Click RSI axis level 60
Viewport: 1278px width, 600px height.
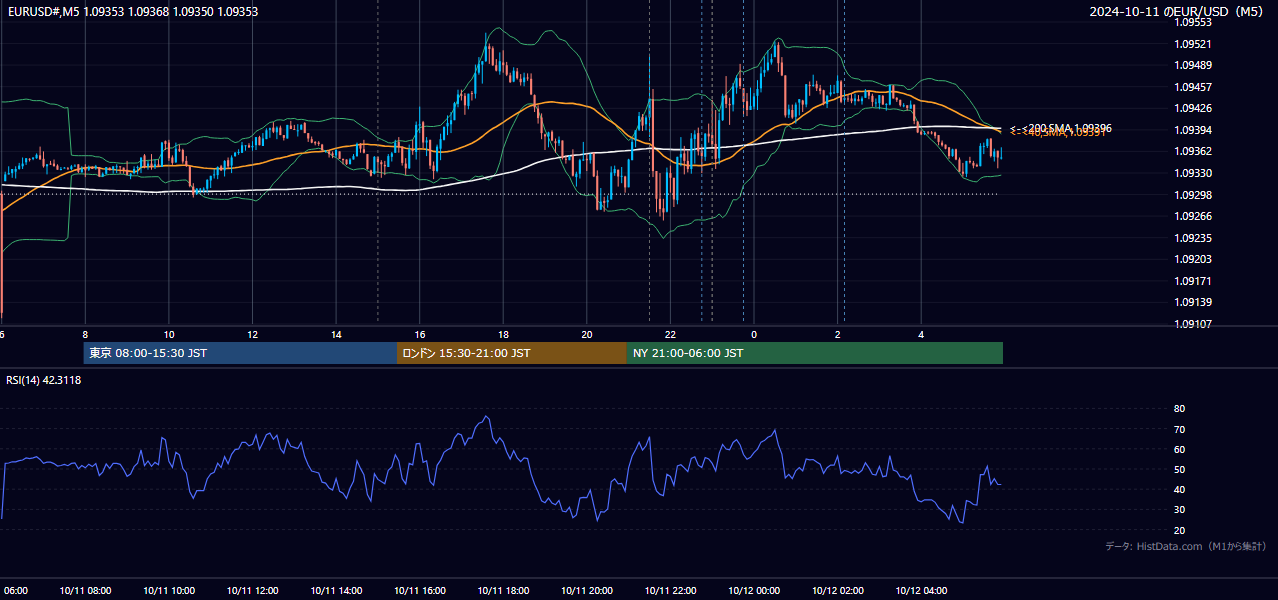point(1179,449)
